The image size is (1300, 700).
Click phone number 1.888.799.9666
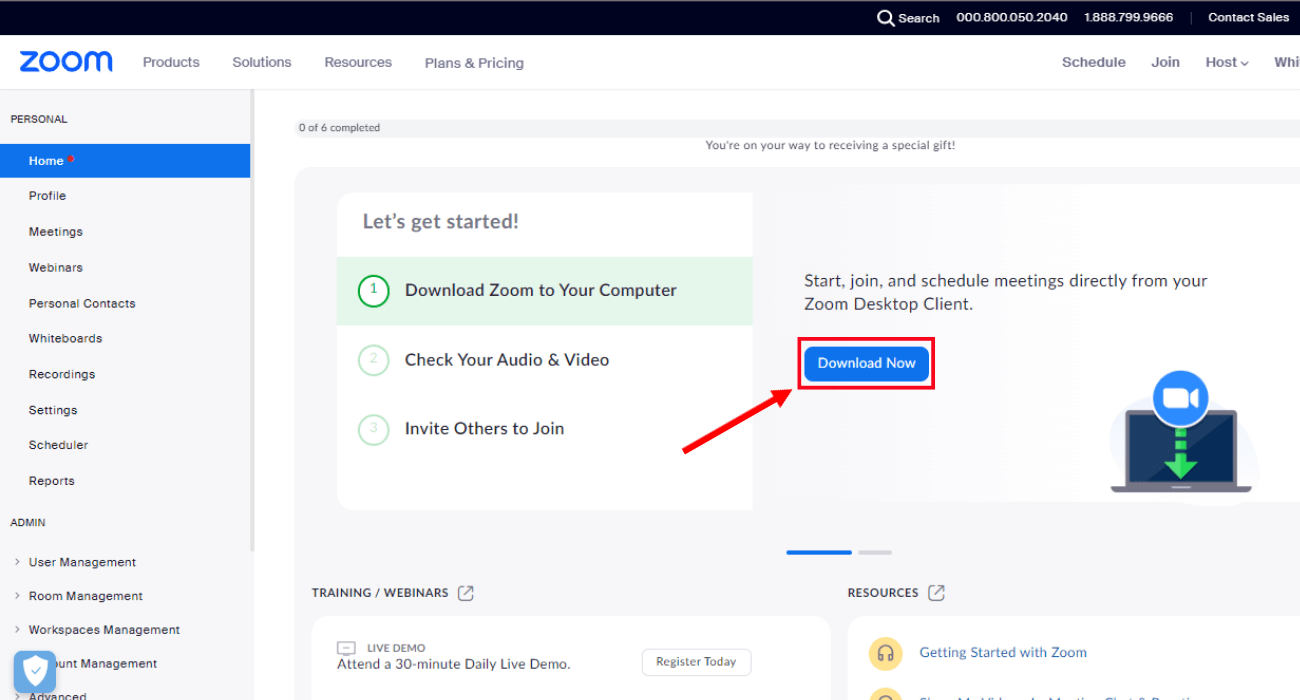click(1129, 18)
